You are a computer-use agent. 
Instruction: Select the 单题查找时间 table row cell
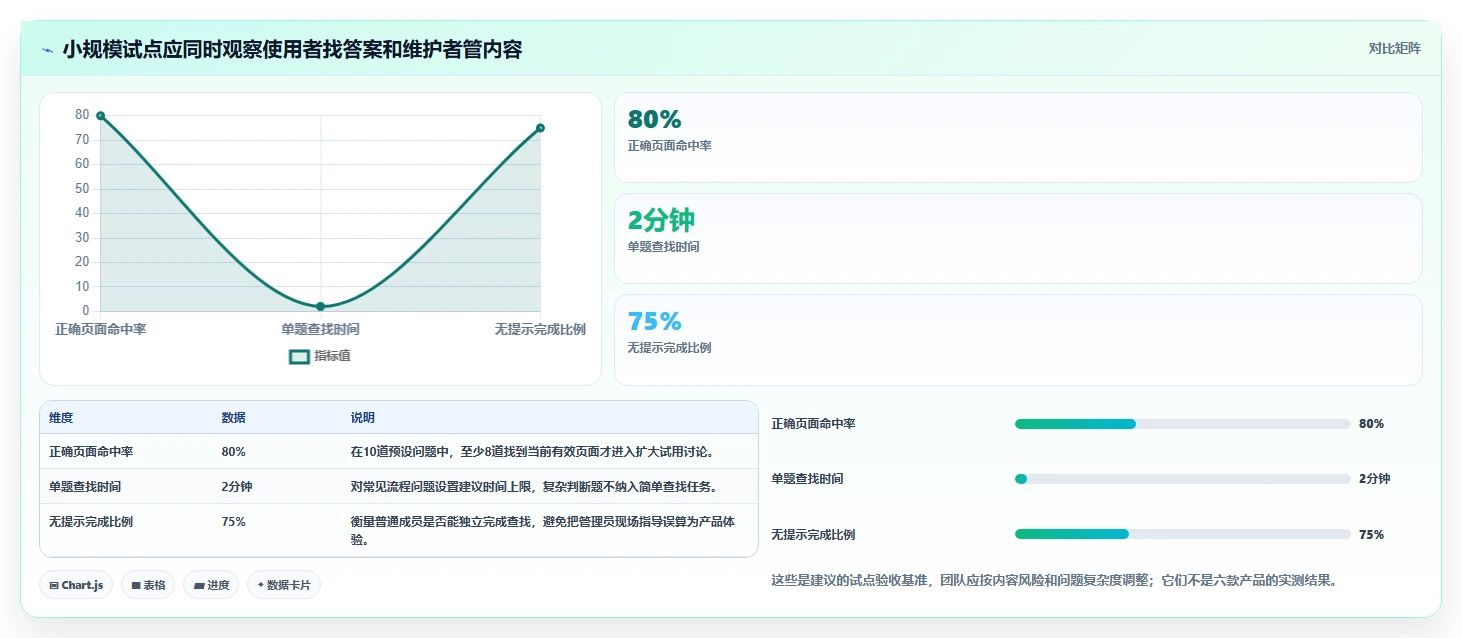coord(85,487)
